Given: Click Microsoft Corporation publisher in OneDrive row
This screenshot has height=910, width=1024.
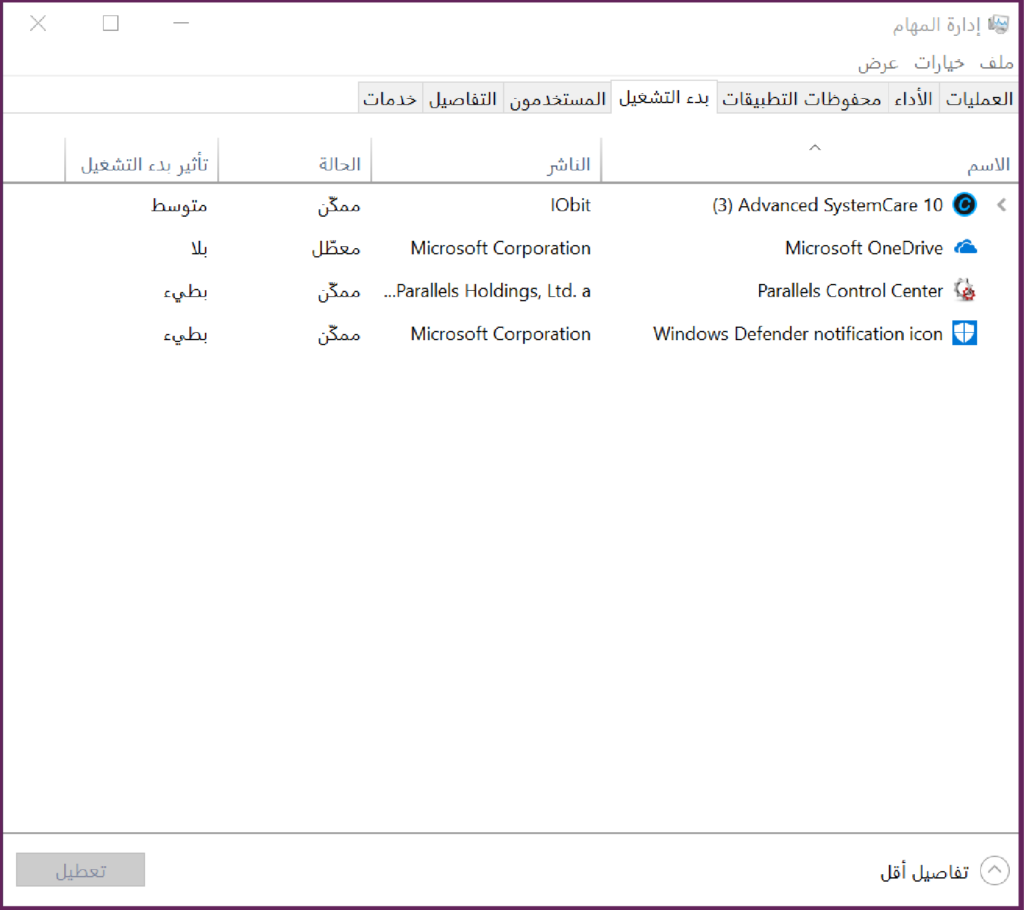Looking at the screenshot, I should point(500,248).
